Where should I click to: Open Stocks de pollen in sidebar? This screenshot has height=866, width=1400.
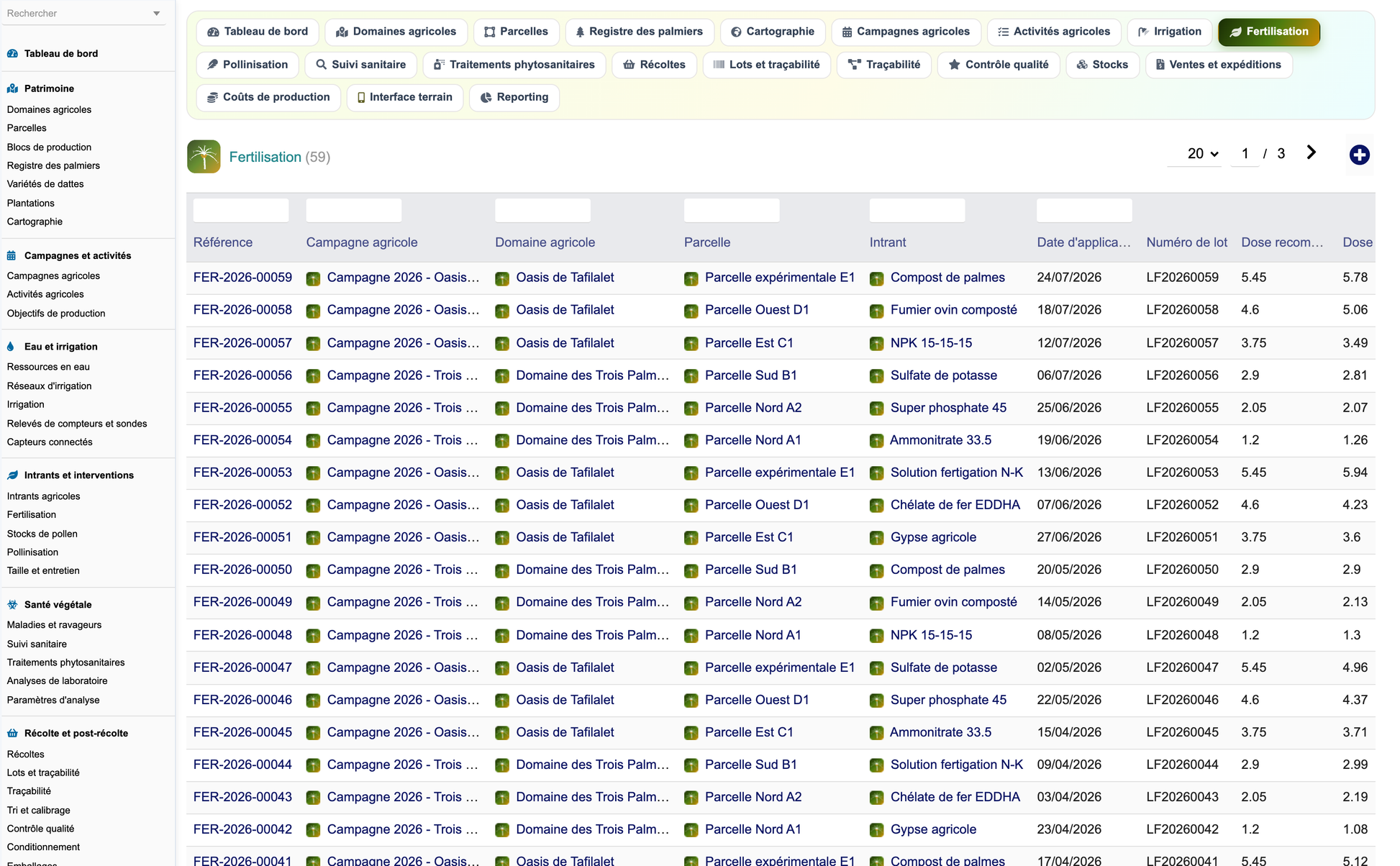[42, 534]
